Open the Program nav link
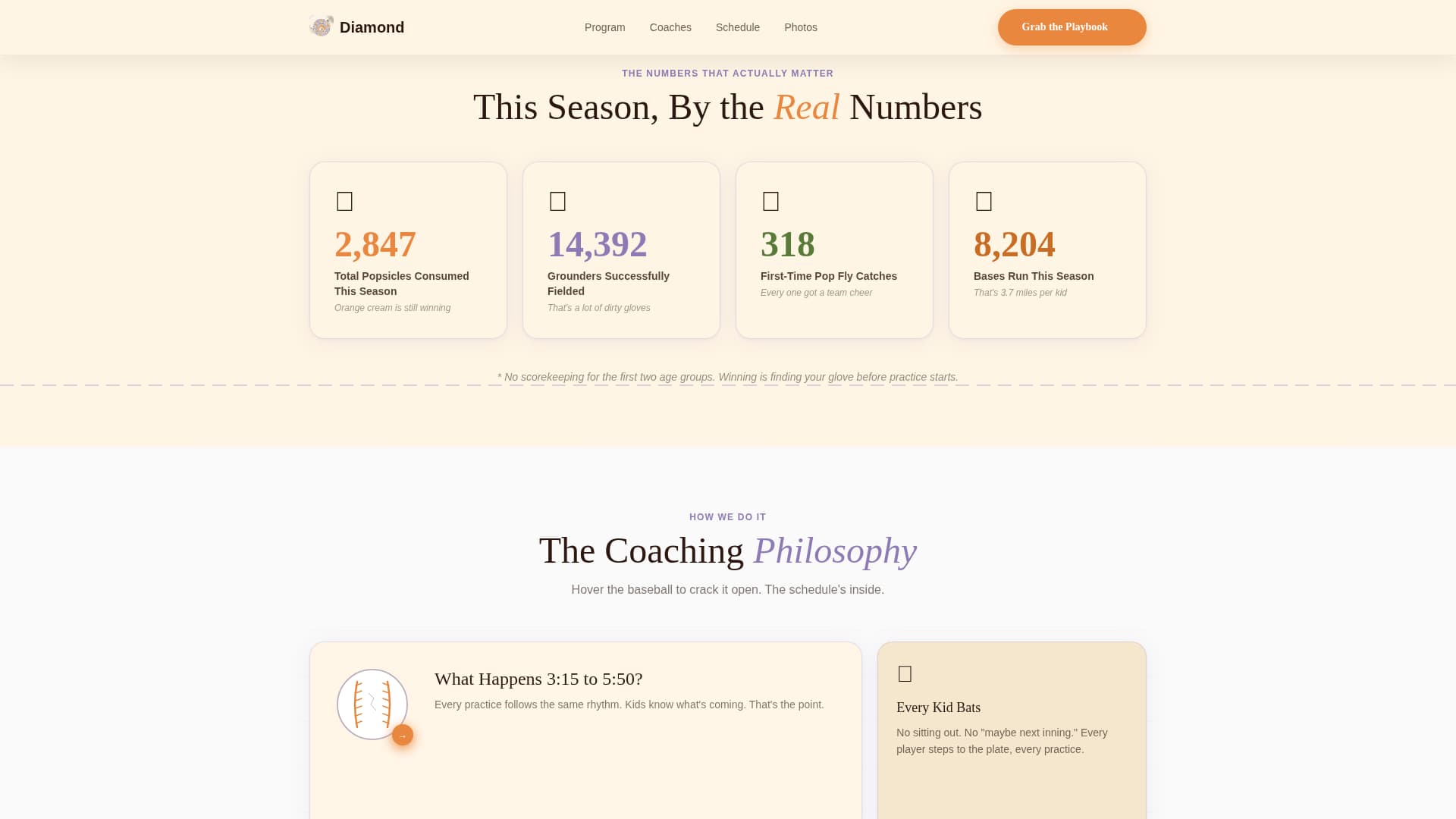Image resolution: width=1456 pixels, height=819 pixels. tap(604, 27)
